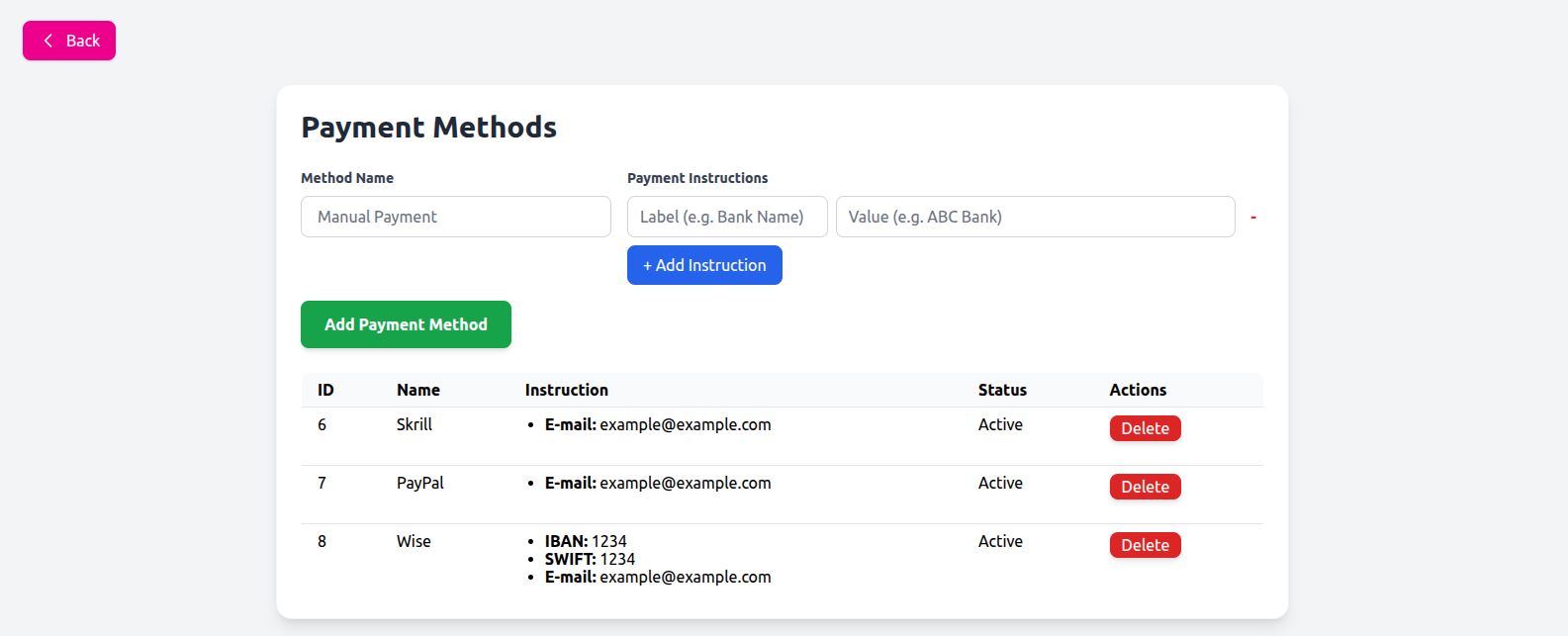Click the Status column header
This screenshot has width=1568, height=636.
coord(1002,390)
